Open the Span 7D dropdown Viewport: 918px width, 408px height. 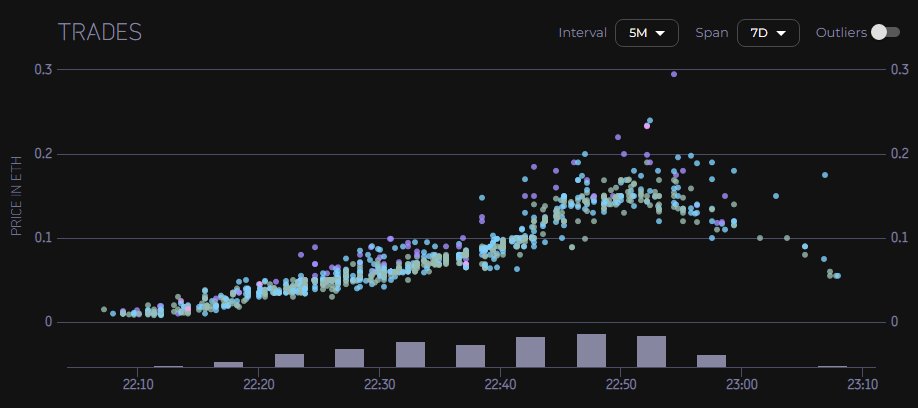click(768, 33)
